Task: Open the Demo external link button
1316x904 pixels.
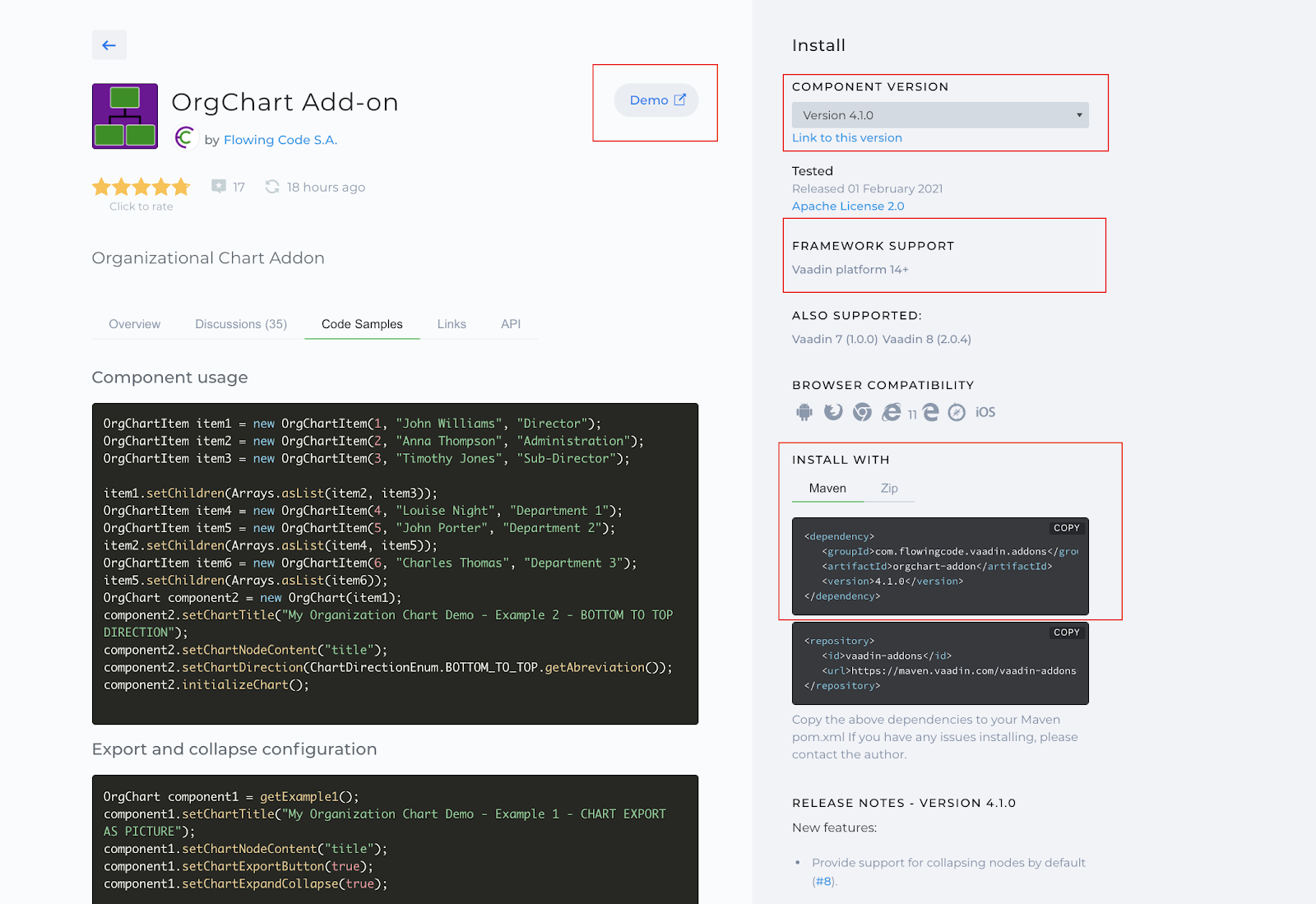Action: click(x=656, y=100)
